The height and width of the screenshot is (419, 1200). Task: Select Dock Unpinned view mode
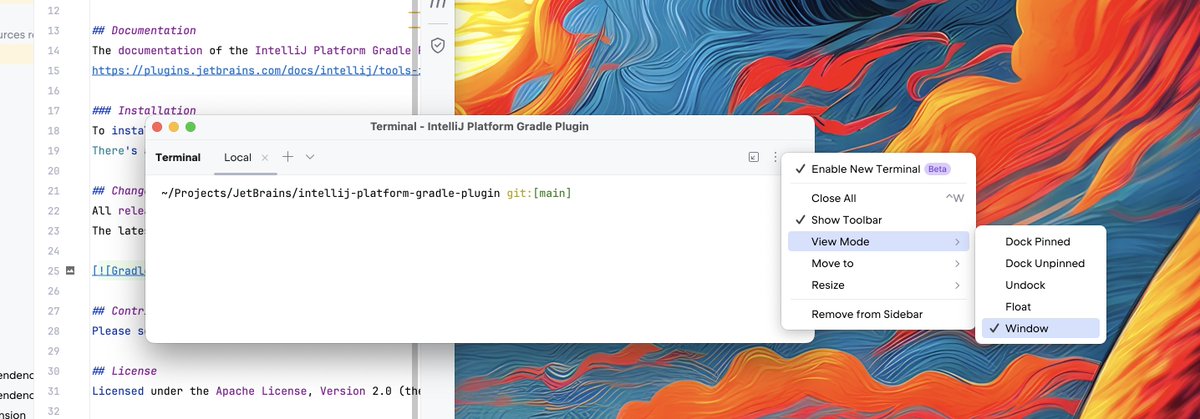pos(1040,264)
